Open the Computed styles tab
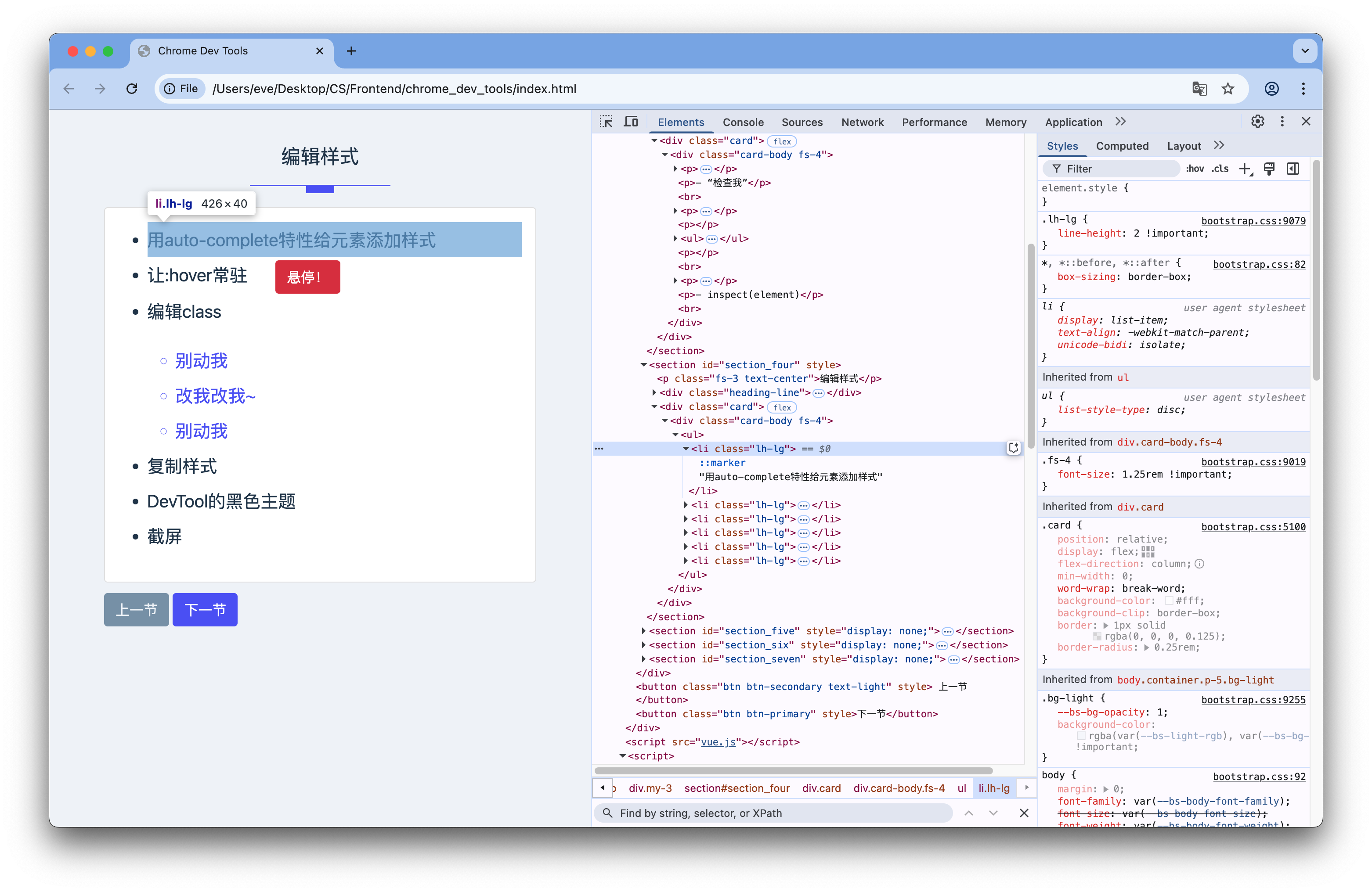Viewport: 1372px width, 892px height. point(1122,146)
